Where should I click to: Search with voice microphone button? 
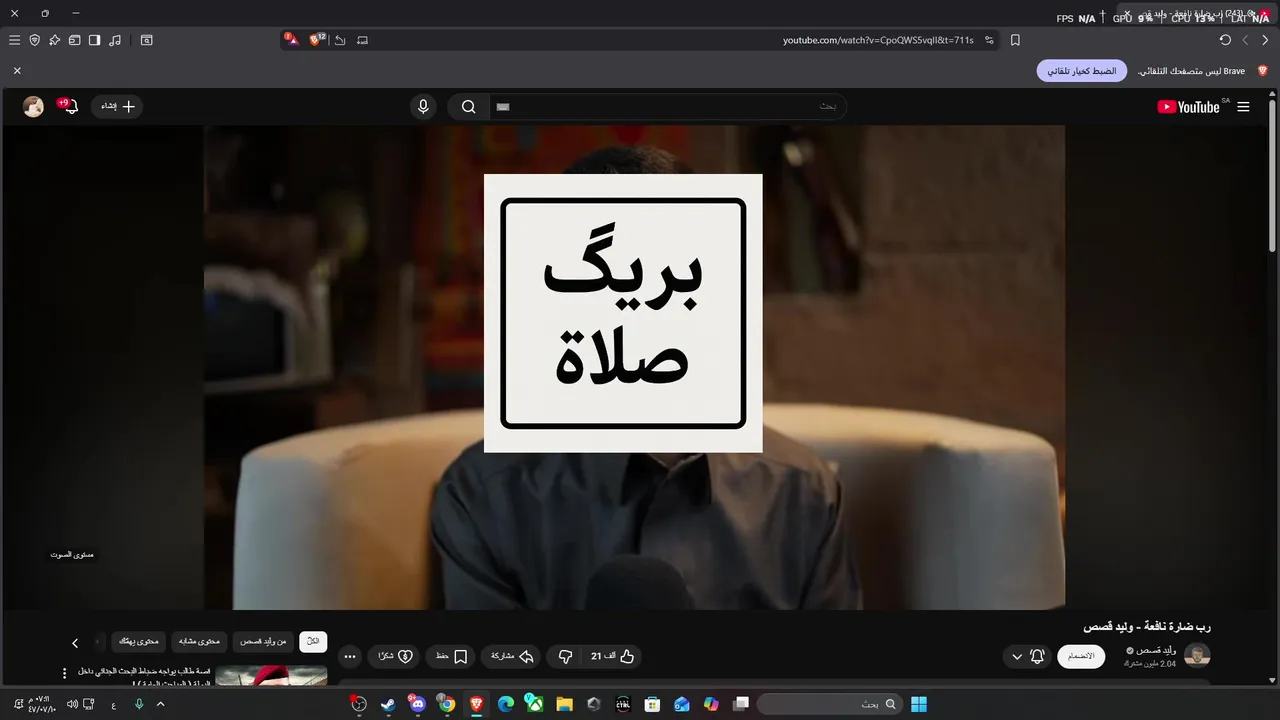pyautogui.click(x=423, y=107)
